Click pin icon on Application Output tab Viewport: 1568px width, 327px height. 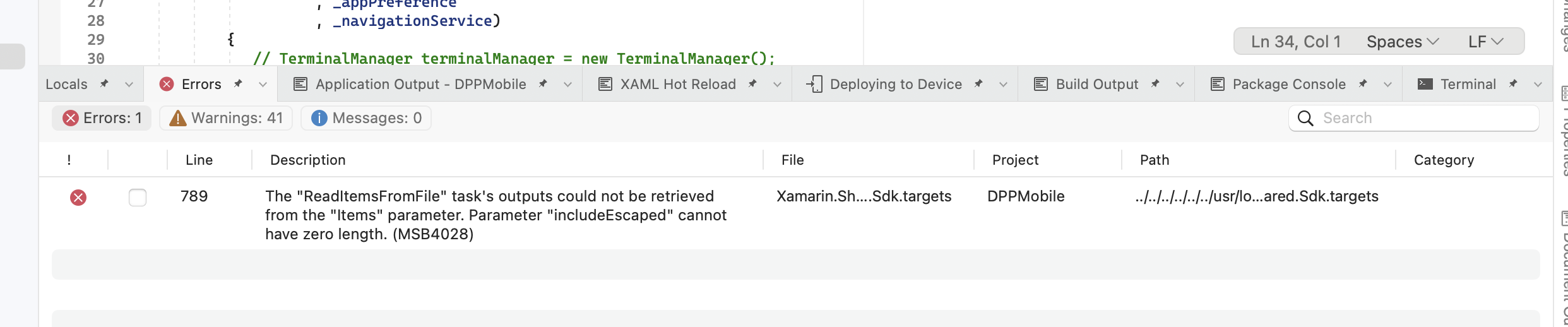[543, 84]
